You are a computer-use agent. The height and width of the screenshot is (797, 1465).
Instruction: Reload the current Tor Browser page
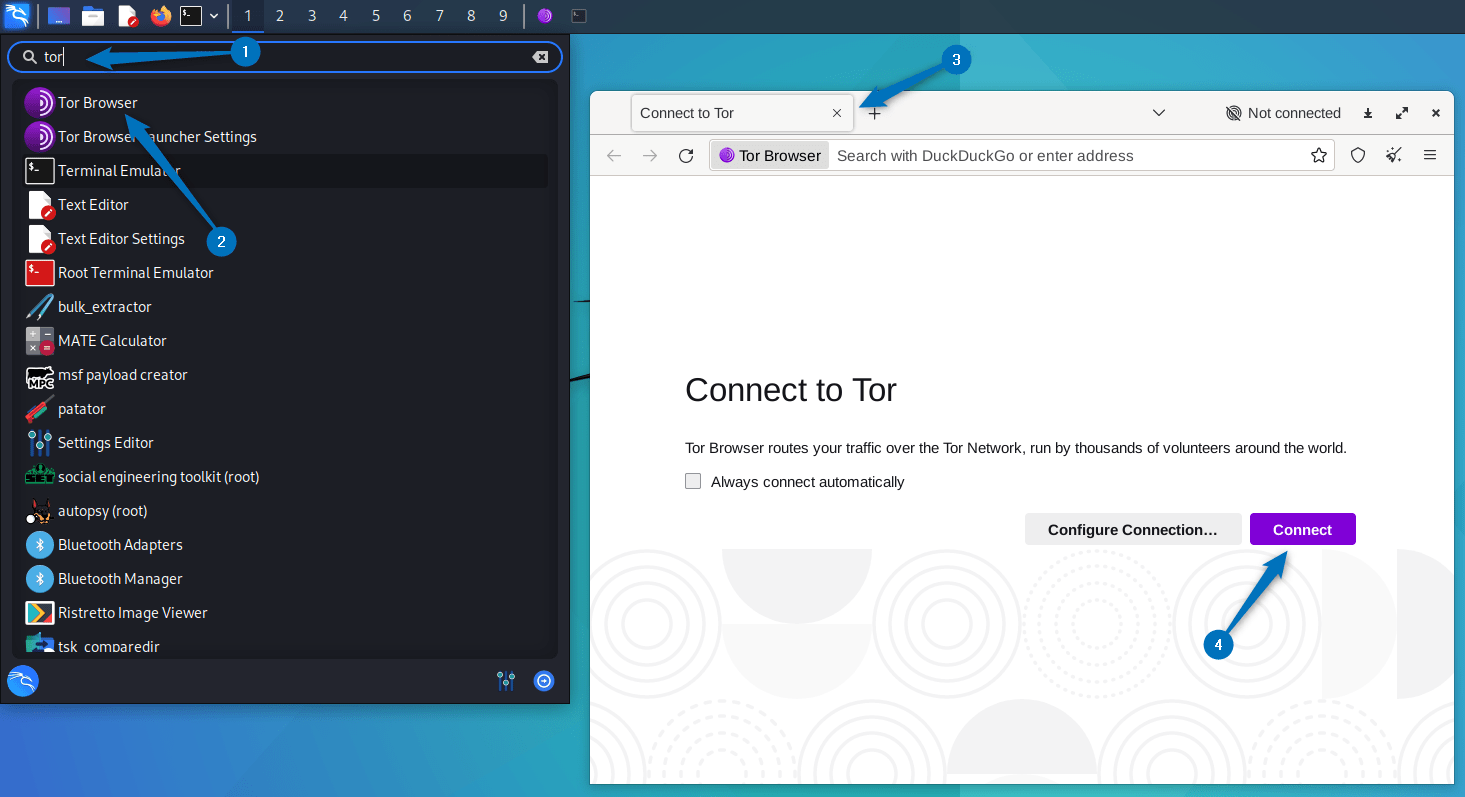[x=686, y=155]
